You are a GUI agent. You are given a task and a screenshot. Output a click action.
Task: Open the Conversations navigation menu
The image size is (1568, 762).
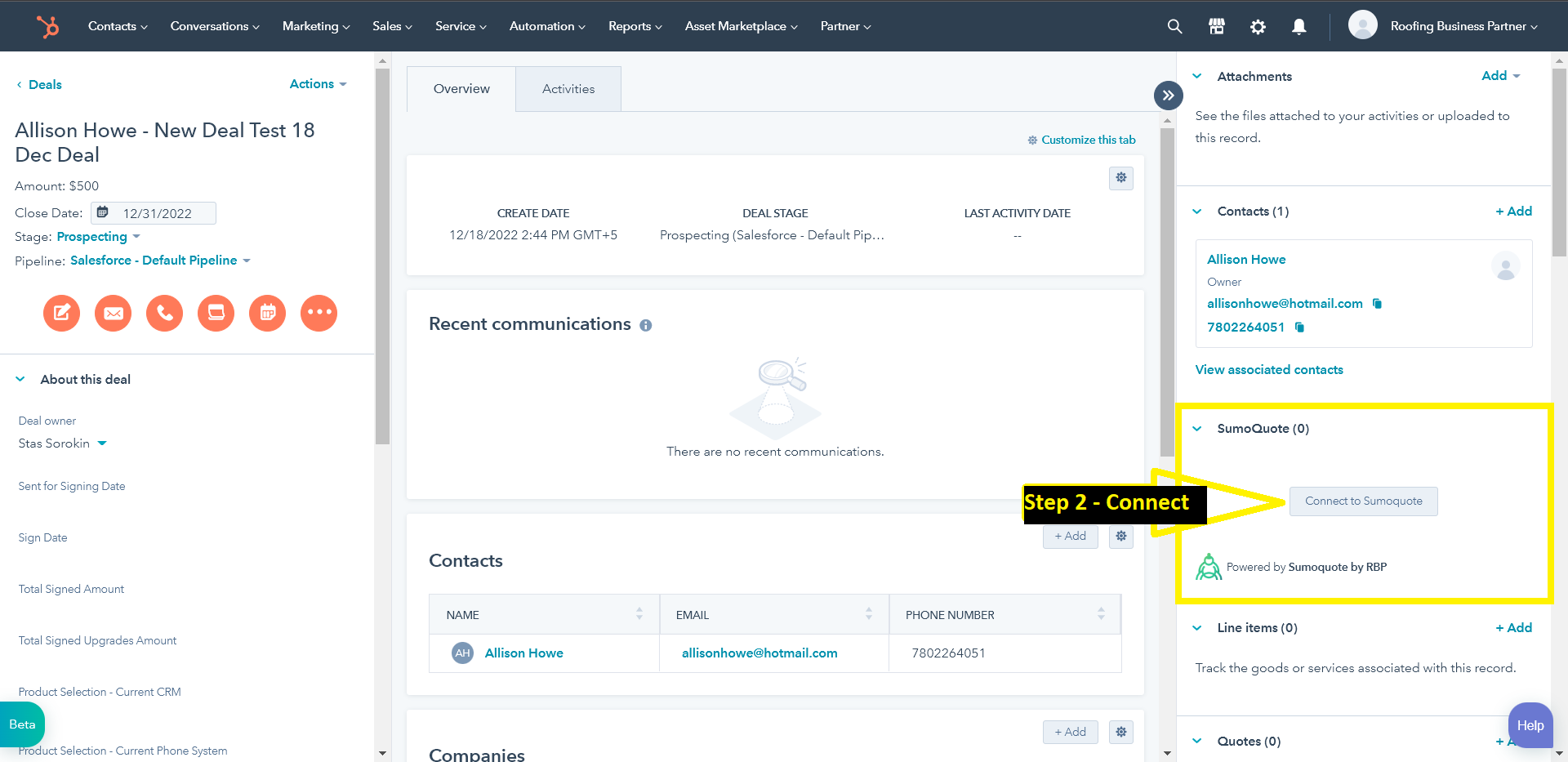(x=215, y=26)
